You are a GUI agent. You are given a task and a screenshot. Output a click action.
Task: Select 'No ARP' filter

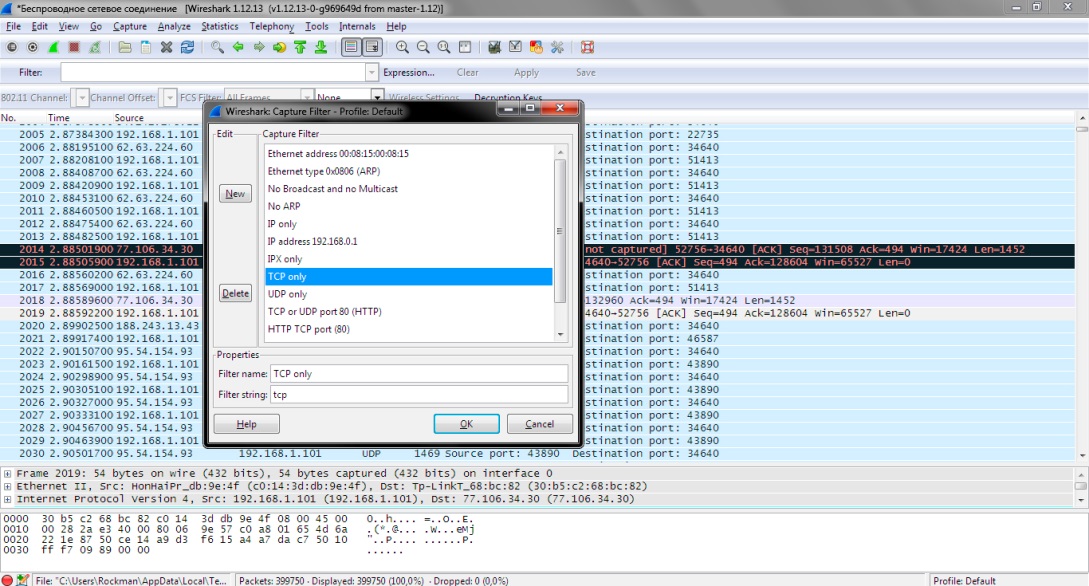pos(409,206)
